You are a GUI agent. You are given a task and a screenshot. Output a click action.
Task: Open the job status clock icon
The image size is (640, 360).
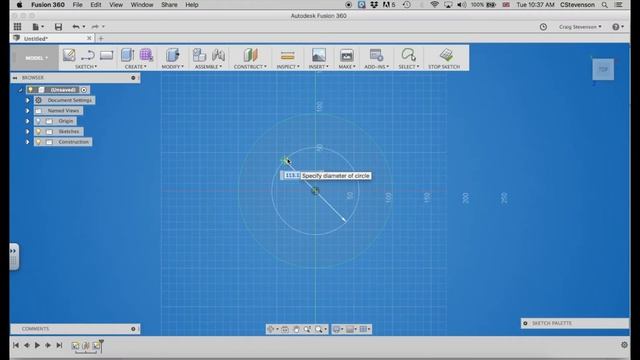click(x=543, y=27)
